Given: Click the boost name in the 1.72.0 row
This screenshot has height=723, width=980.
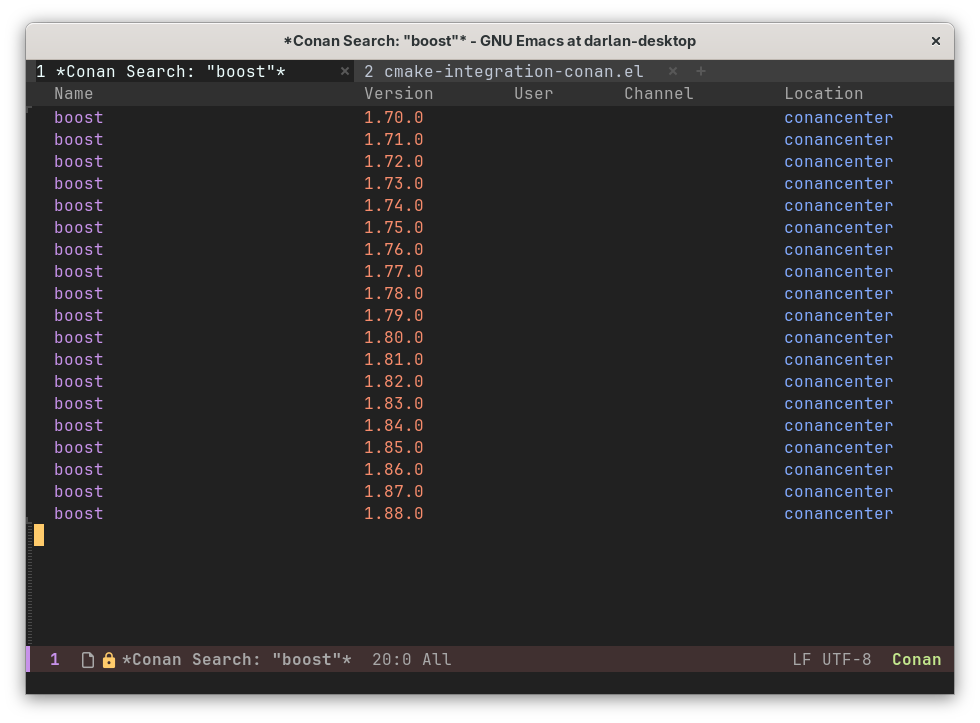Looking at the screenshot, I should point(79,161).
